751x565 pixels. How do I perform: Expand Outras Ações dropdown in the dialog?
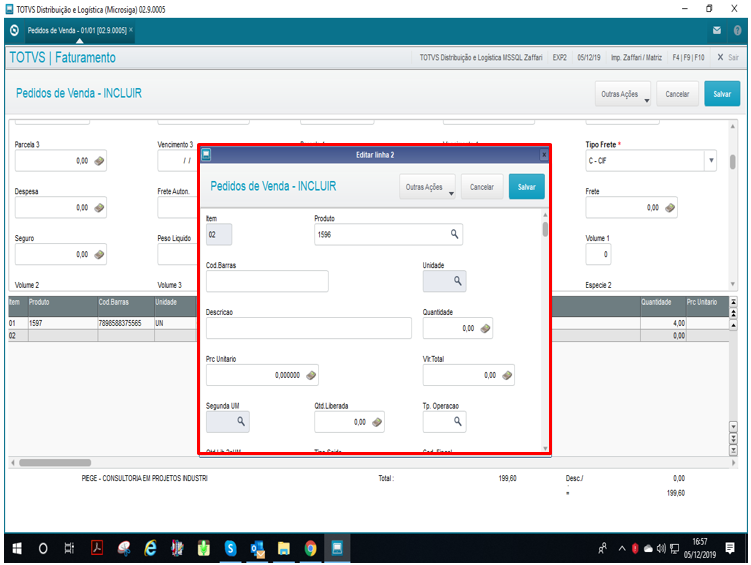tap(428, 187)
